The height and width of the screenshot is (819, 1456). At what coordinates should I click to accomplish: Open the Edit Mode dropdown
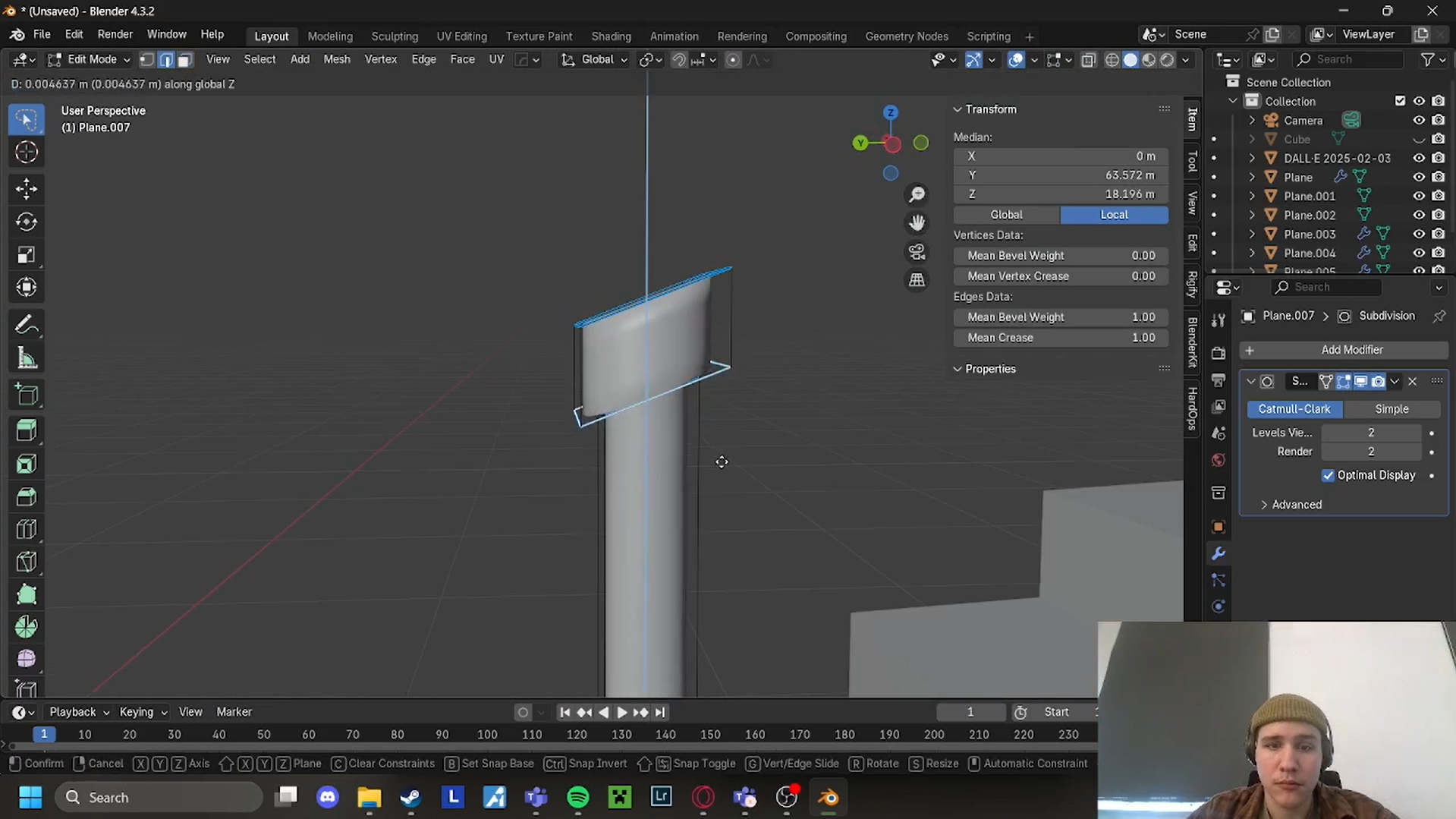pyautogui.click(x=90, y=59)
